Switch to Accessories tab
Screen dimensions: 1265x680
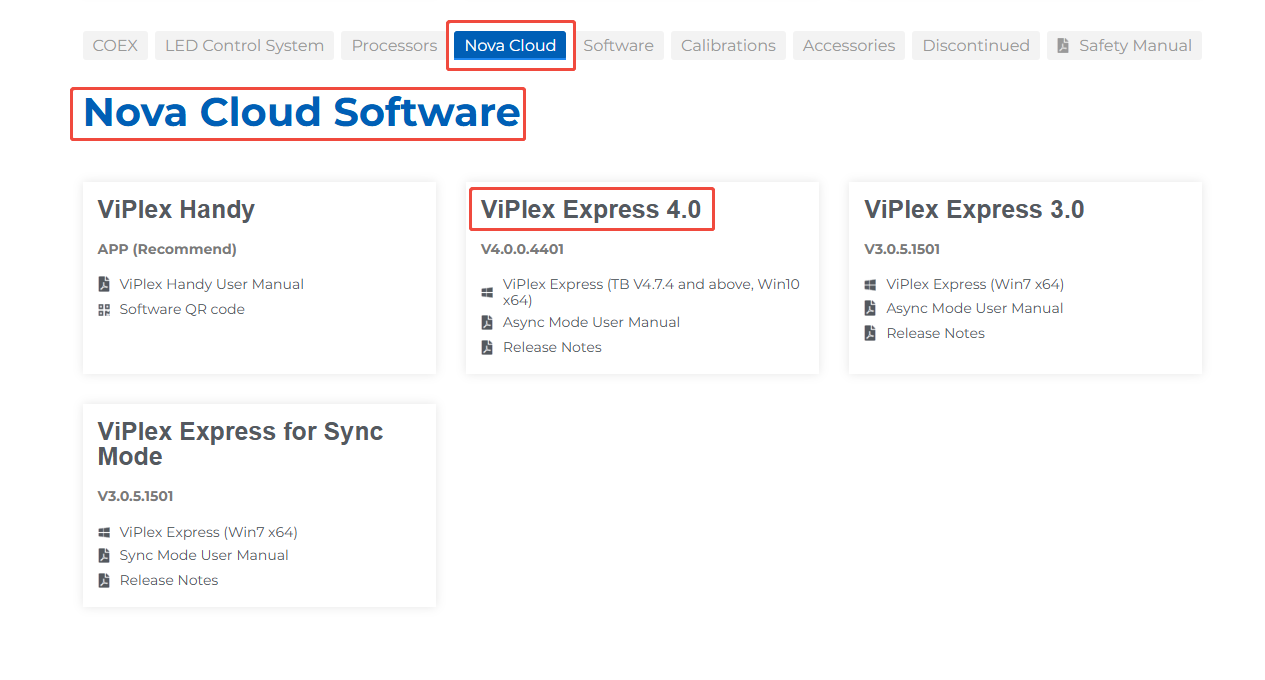point(849,45)
